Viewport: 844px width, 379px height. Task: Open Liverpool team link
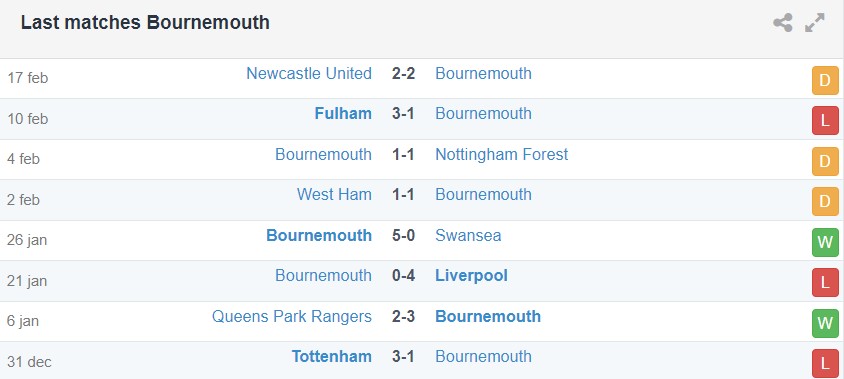pos(472,276)
